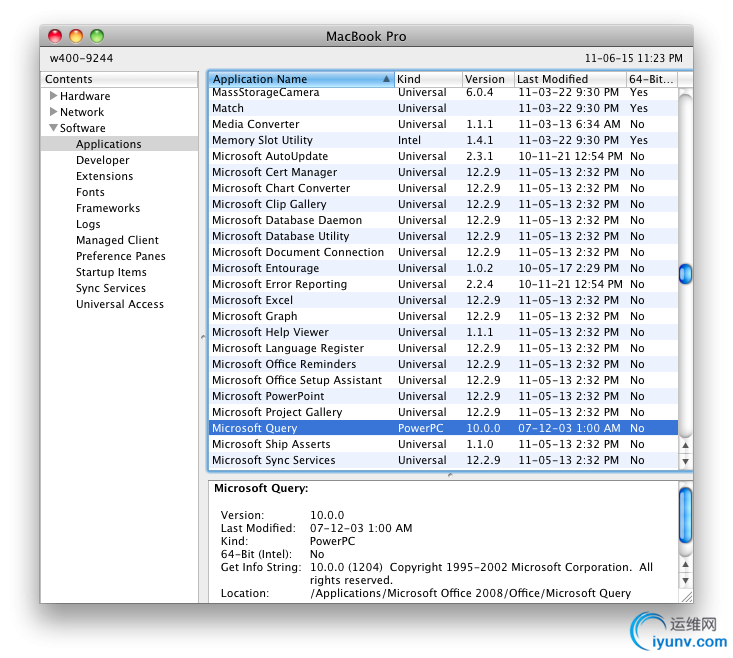
Task: Select the Microsoft AutoUpdate row
Action: 443,156
